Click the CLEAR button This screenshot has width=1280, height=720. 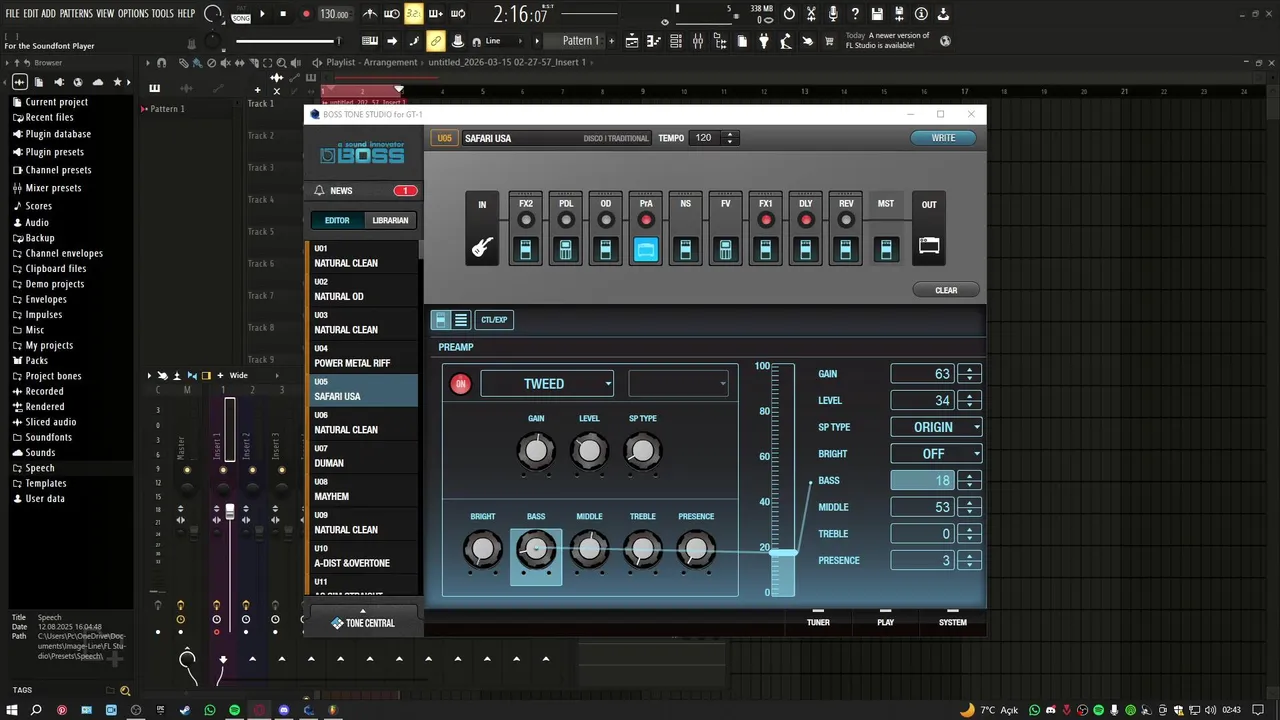point(946,290)
